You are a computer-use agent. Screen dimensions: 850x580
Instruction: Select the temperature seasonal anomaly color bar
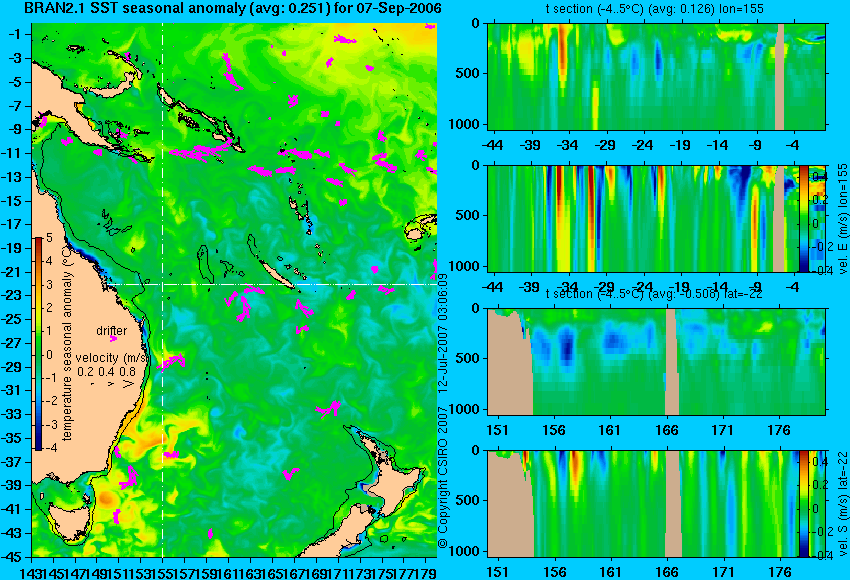(39, 344)
